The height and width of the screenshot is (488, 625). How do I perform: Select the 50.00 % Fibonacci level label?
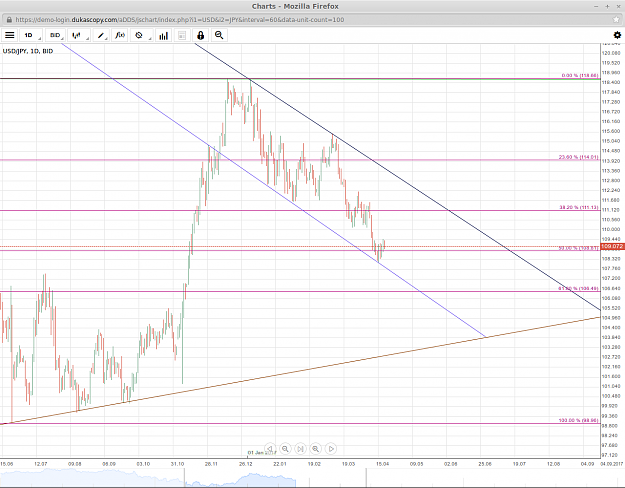tap(578, 248)
